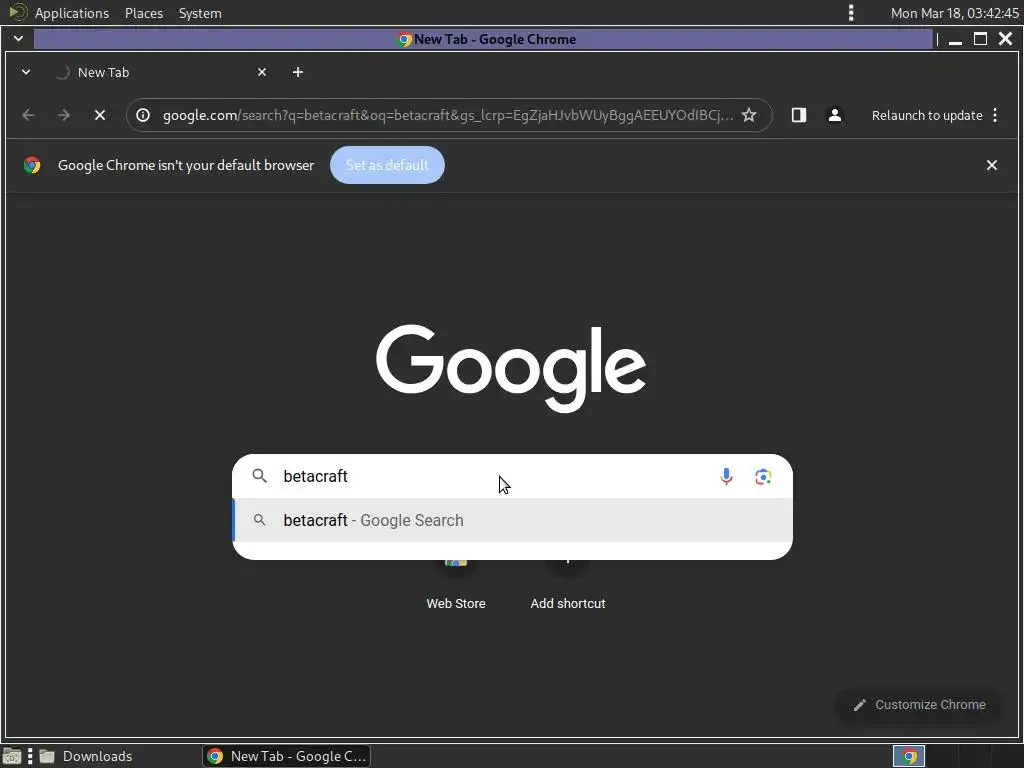Click the panel three-dot icon in top bar

click(x=851, y=13)
